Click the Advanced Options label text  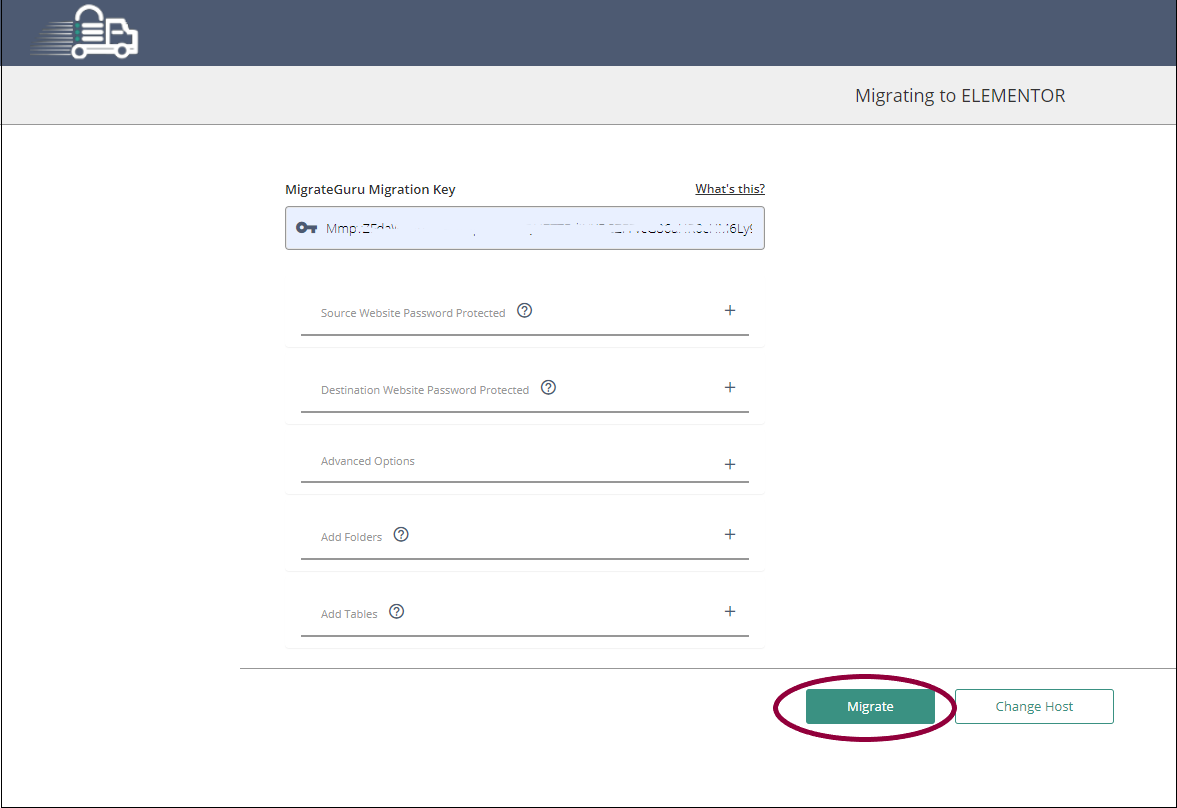pyautogui.click(x=366, y=461)
